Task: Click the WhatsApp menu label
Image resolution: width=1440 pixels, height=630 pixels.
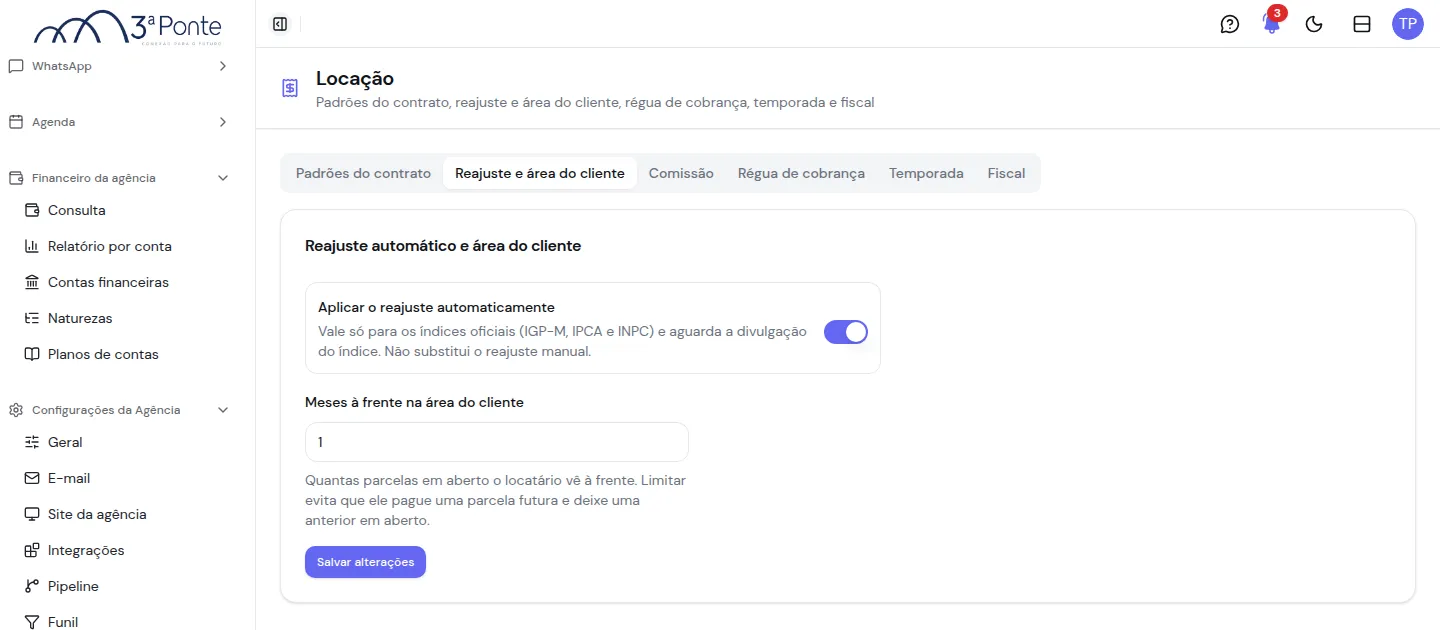Action: pos(62,66)
